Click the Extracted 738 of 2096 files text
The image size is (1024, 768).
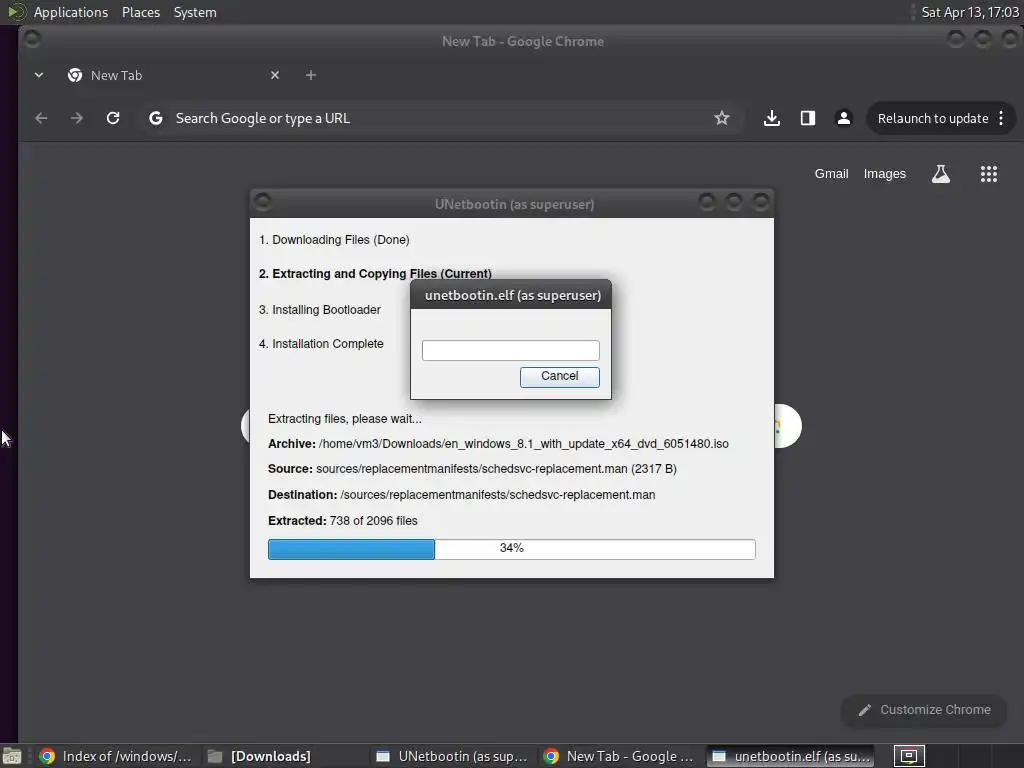pos(343,520)
